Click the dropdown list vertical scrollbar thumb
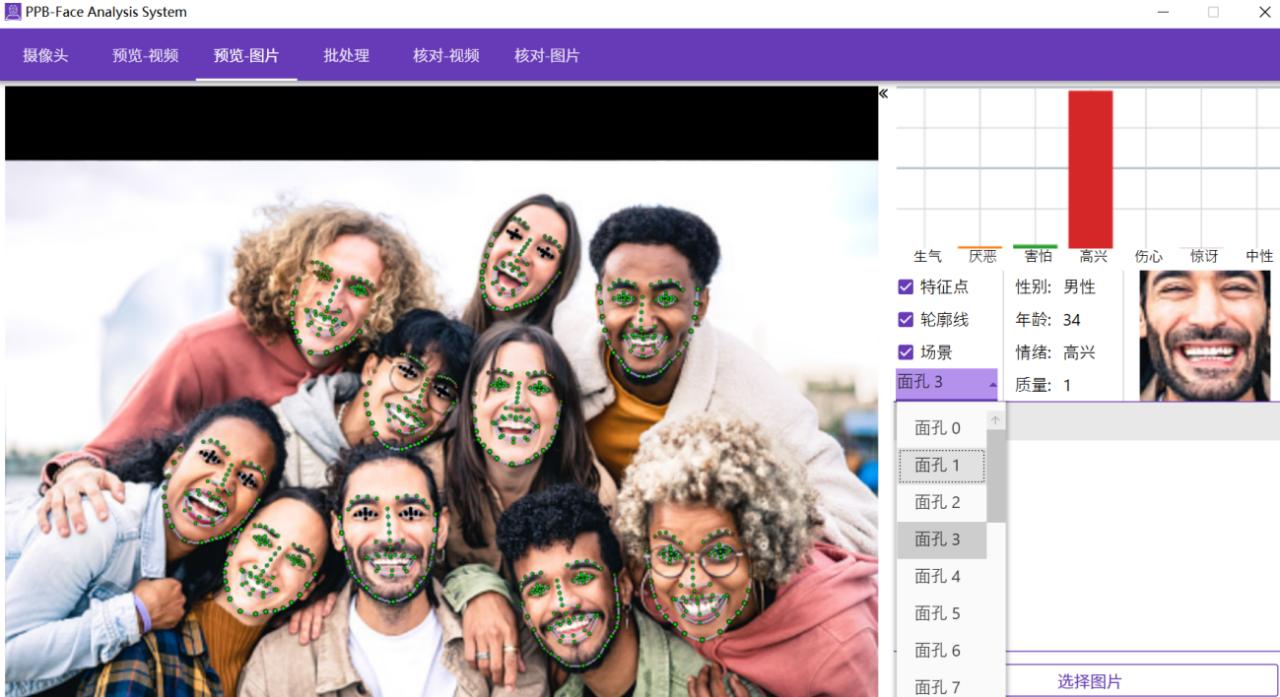 [x=996, y=475]
